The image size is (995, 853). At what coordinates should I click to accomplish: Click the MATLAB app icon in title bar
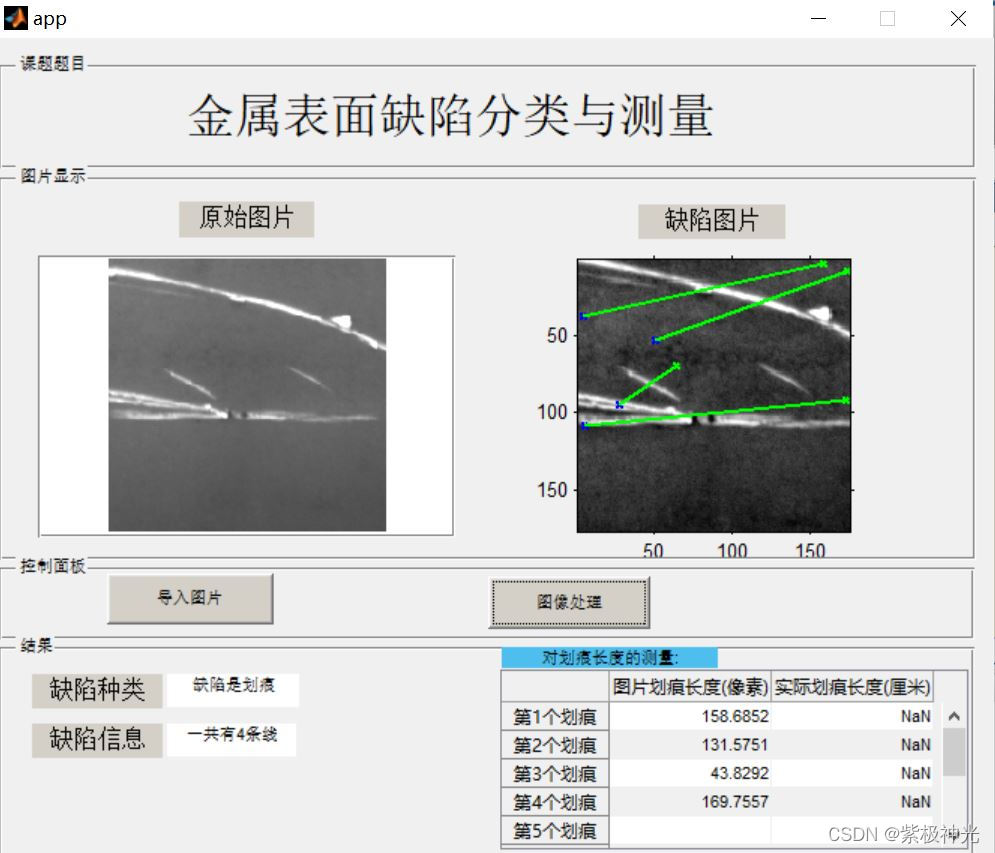coord(14,17)
